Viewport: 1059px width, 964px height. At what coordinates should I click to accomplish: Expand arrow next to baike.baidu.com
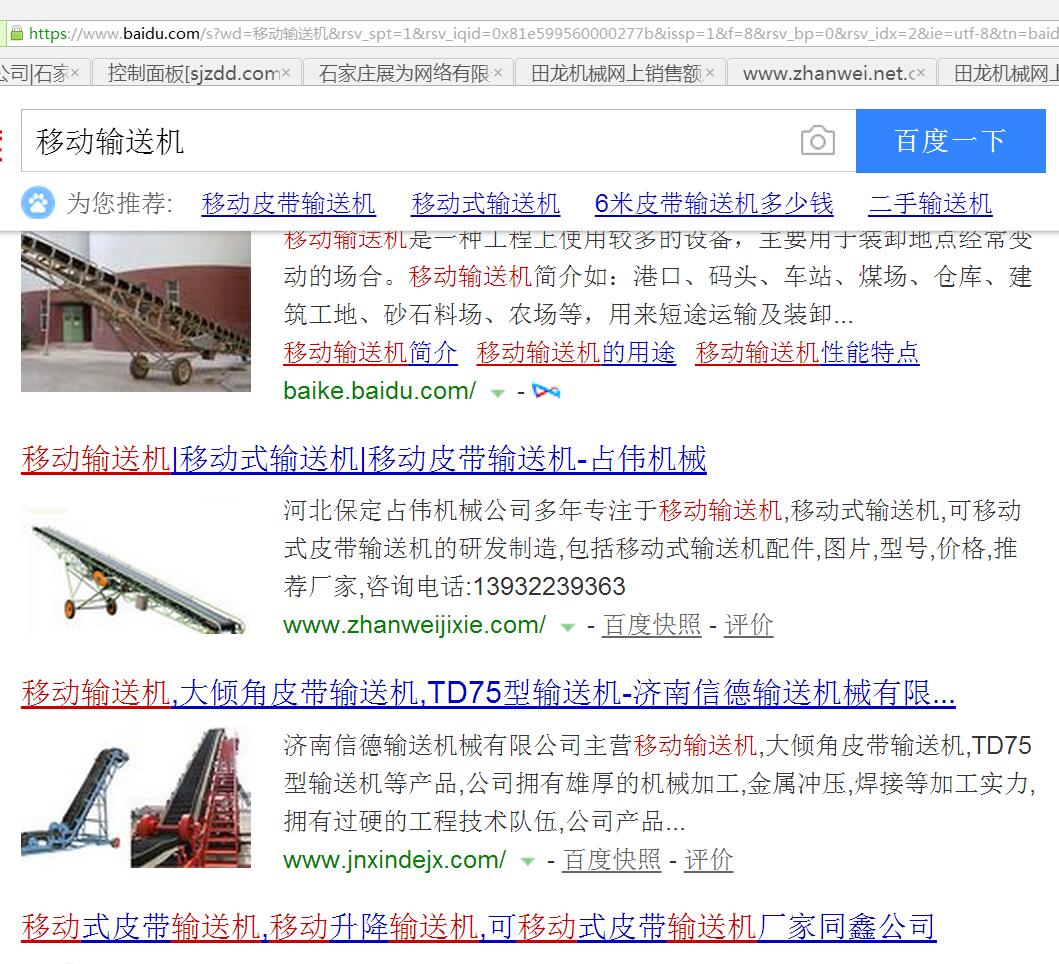point(498,393)
